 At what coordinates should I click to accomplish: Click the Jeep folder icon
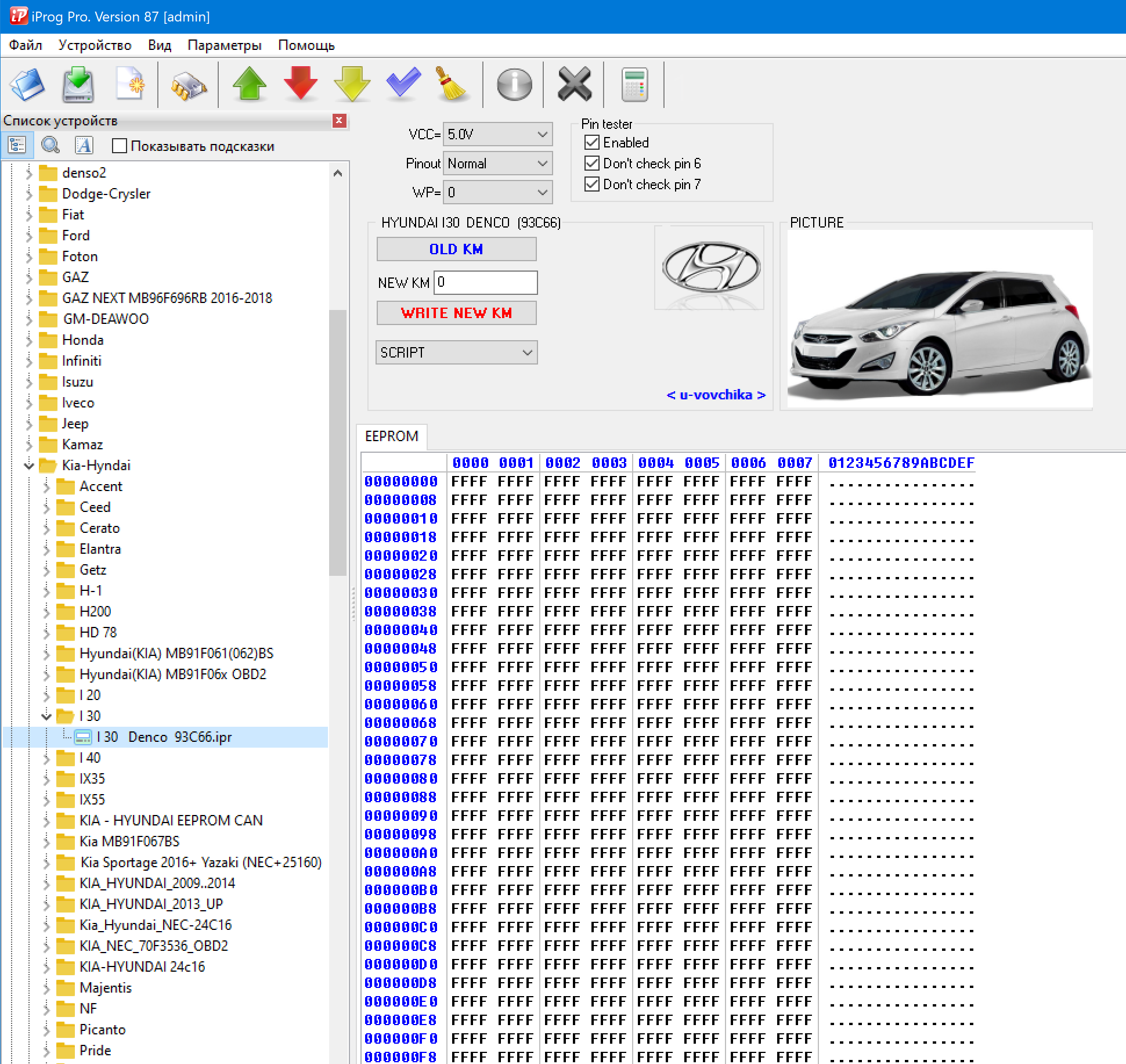pos(48,423)
